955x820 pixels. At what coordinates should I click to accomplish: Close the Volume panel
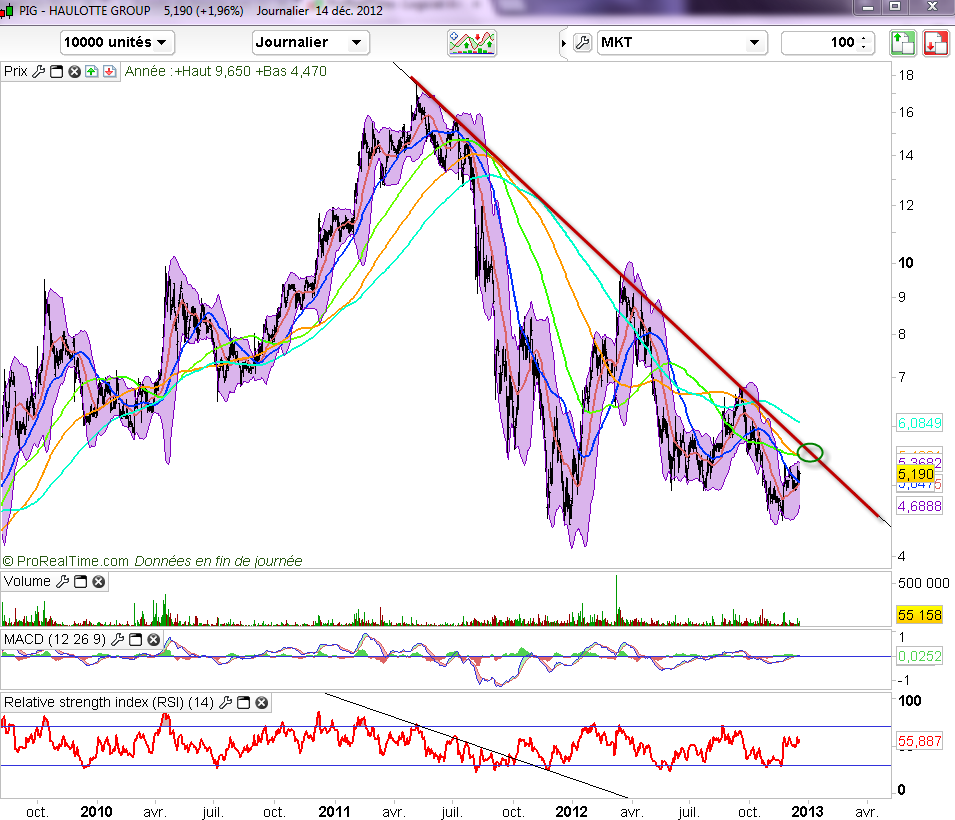point(99,582)
